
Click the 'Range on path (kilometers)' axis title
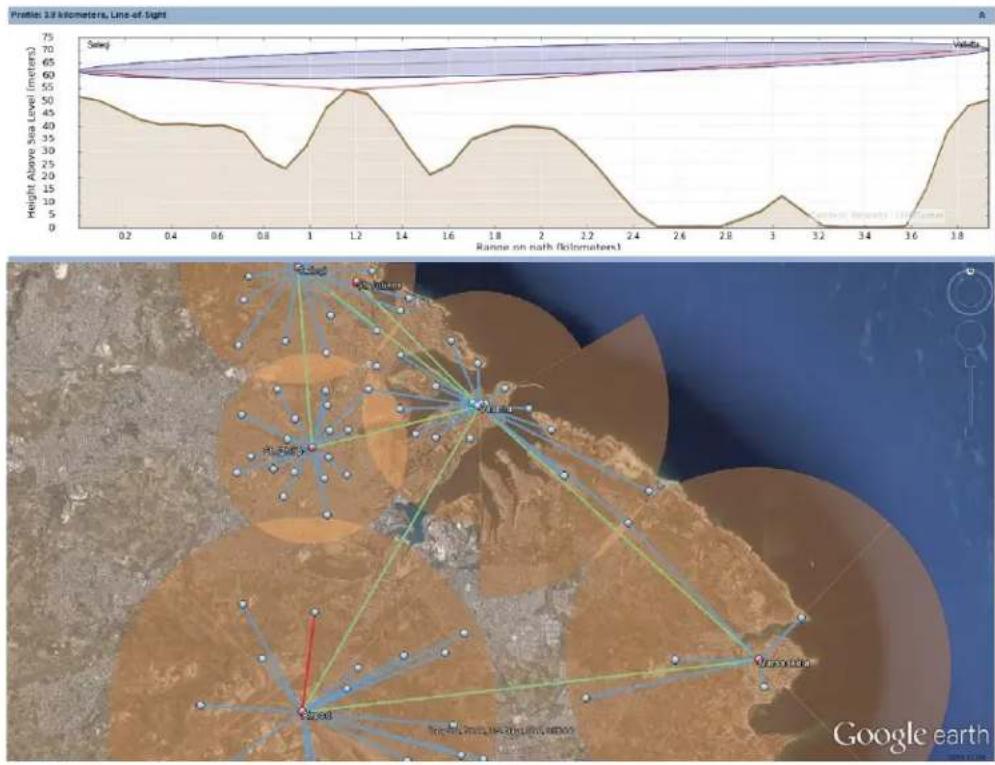pos(548,246)
